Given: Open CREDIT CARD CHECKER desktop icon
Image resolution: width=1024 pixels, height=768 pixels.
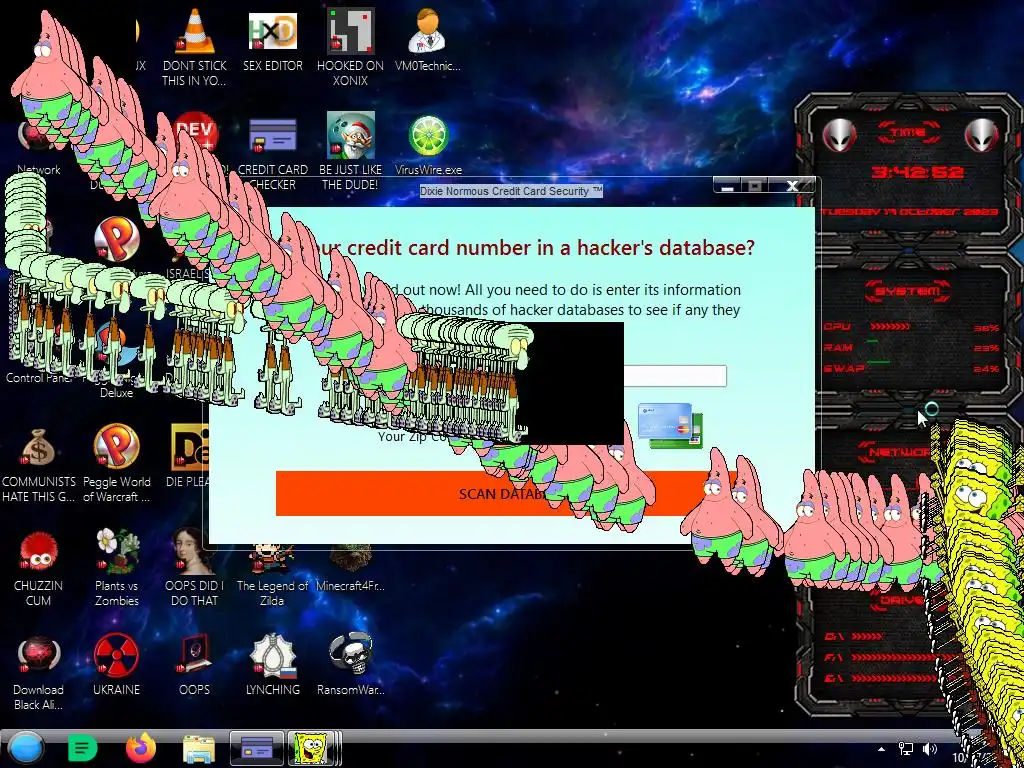Looking at the screenshot, I should point(273,136).
